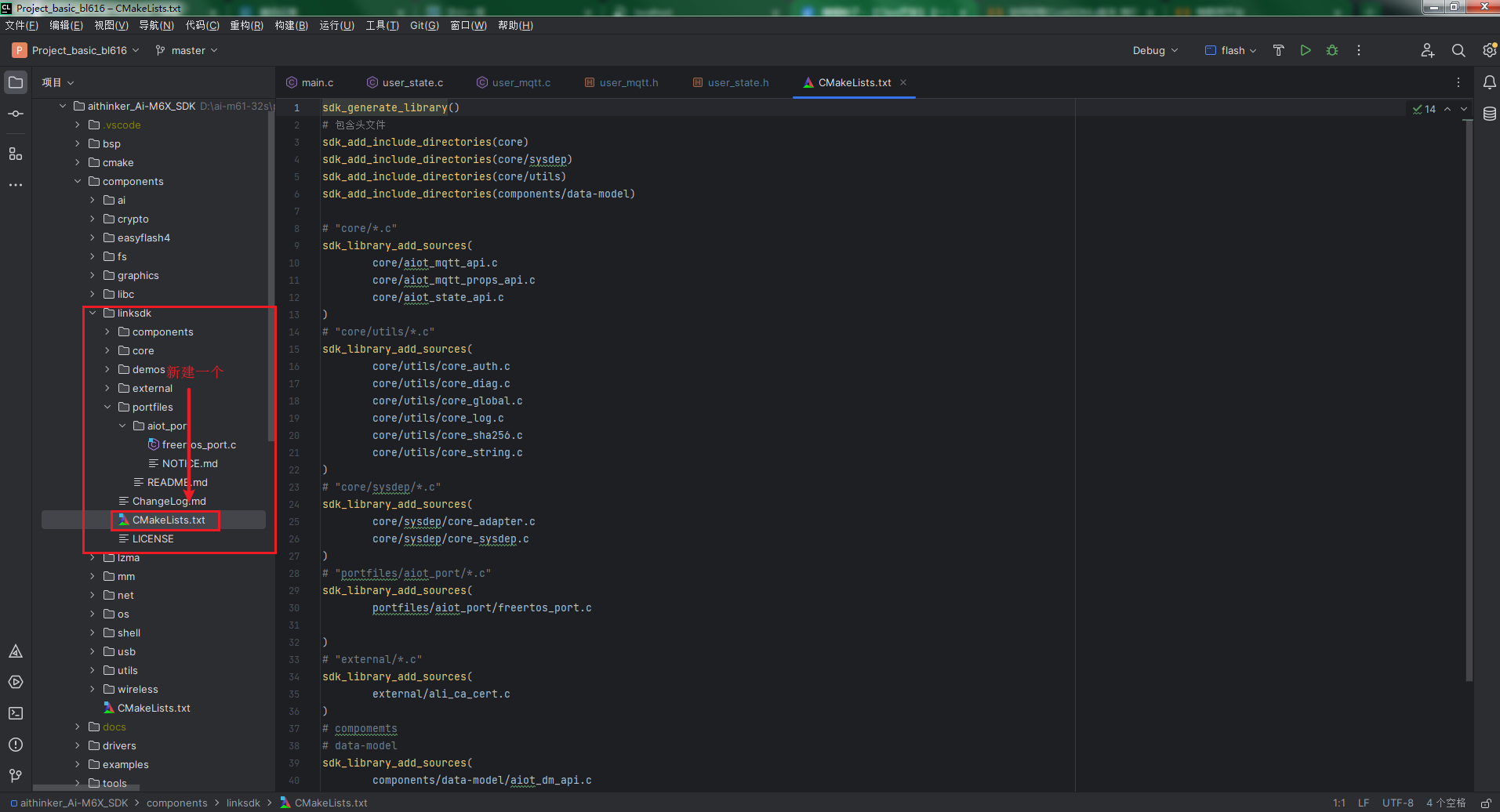Open the Git(G) menu
Viewport: 1500px width, 812px height.
pos(424,25)
